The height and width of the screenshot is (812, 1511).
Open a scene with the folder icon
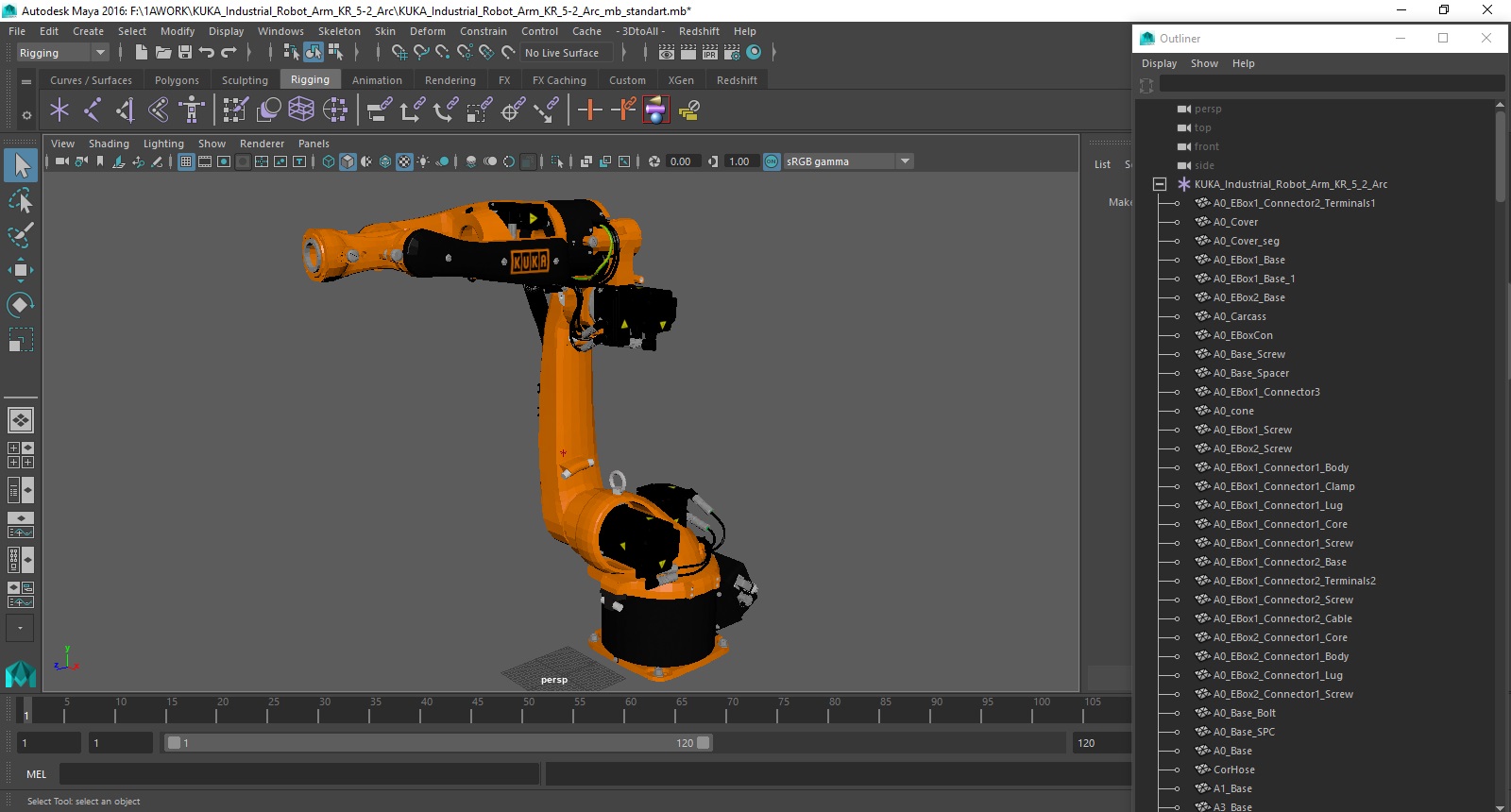tap(163, 53)
